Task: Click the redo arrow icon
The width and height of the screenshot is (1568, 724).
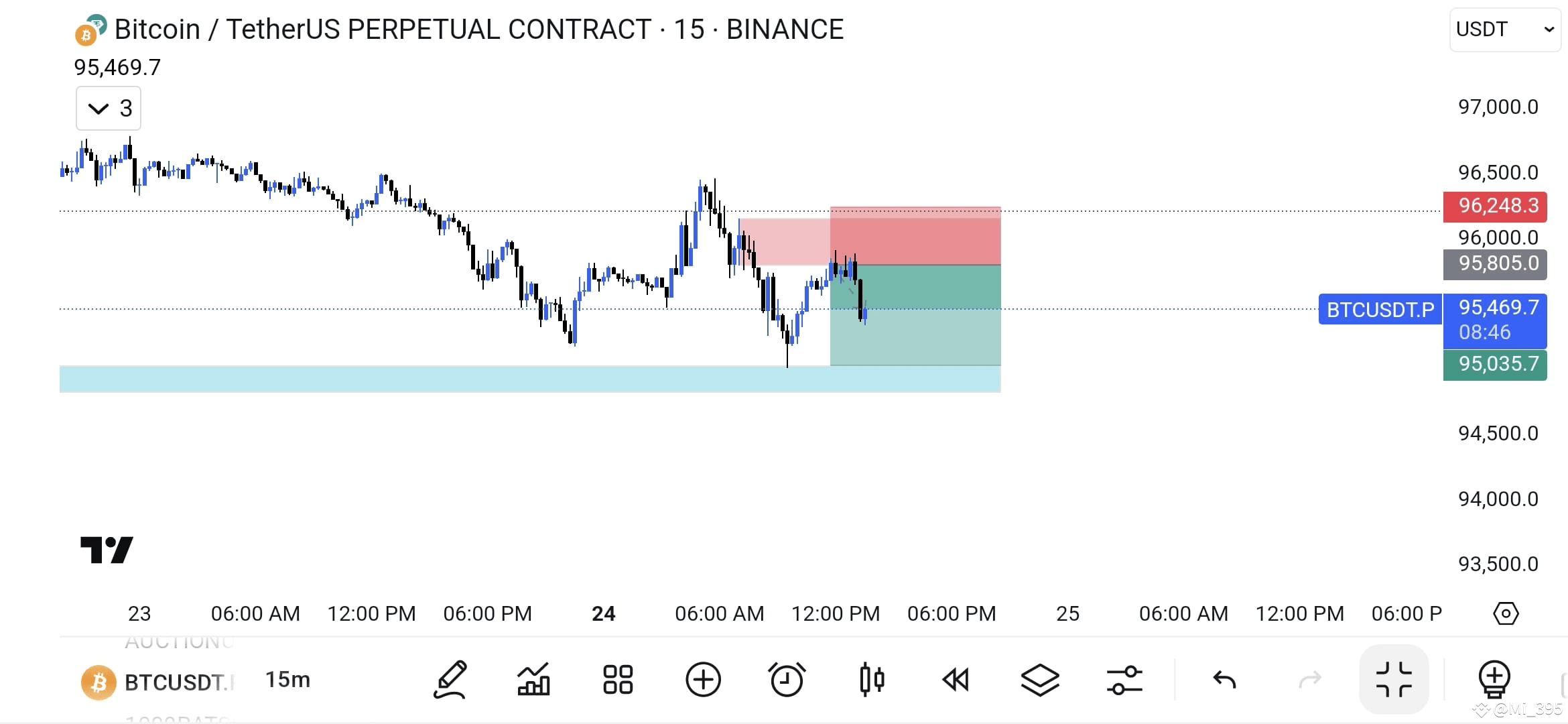Action: (1310, 680)
